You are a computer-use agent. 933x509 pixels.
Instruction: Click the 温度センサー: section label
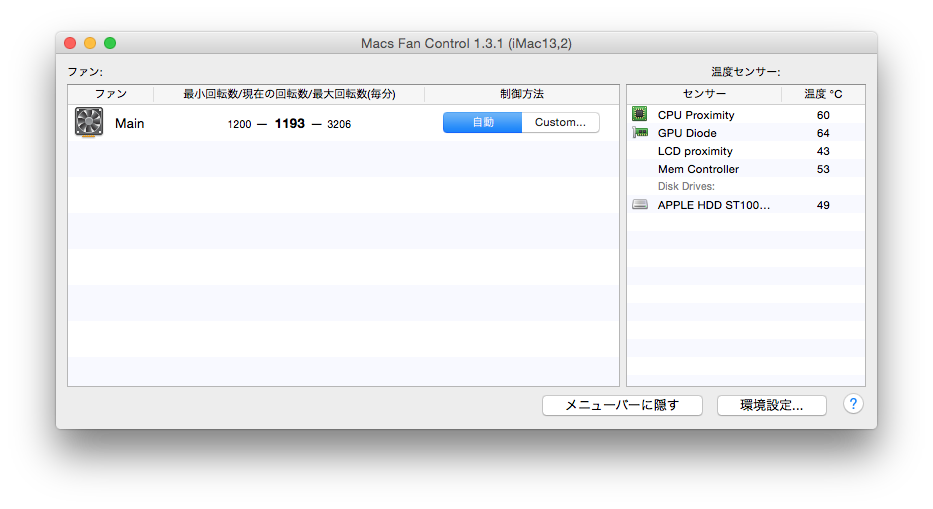coord(746,71)
